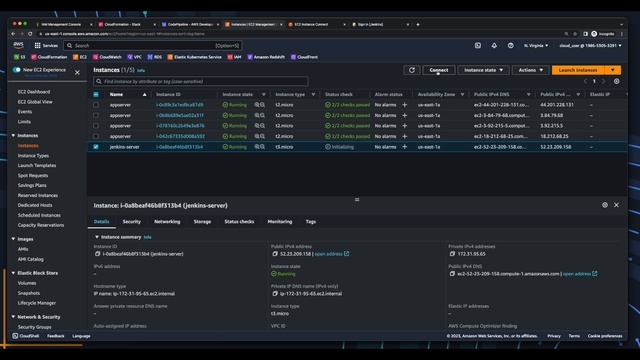Copy the private IPv4 address 172.31.95.65
Screen dimensions: 640x360
pos(452,254)
